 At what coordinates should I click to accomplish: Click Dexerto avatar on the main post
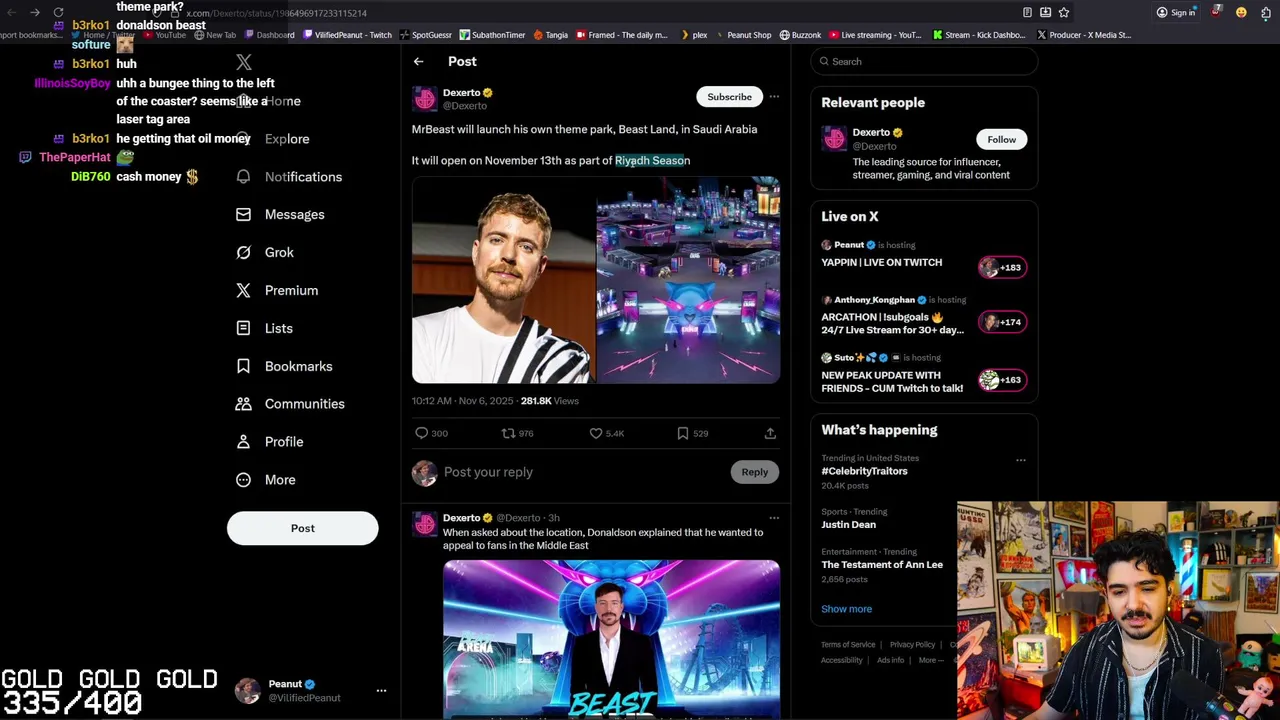click(x=425, y=99)
